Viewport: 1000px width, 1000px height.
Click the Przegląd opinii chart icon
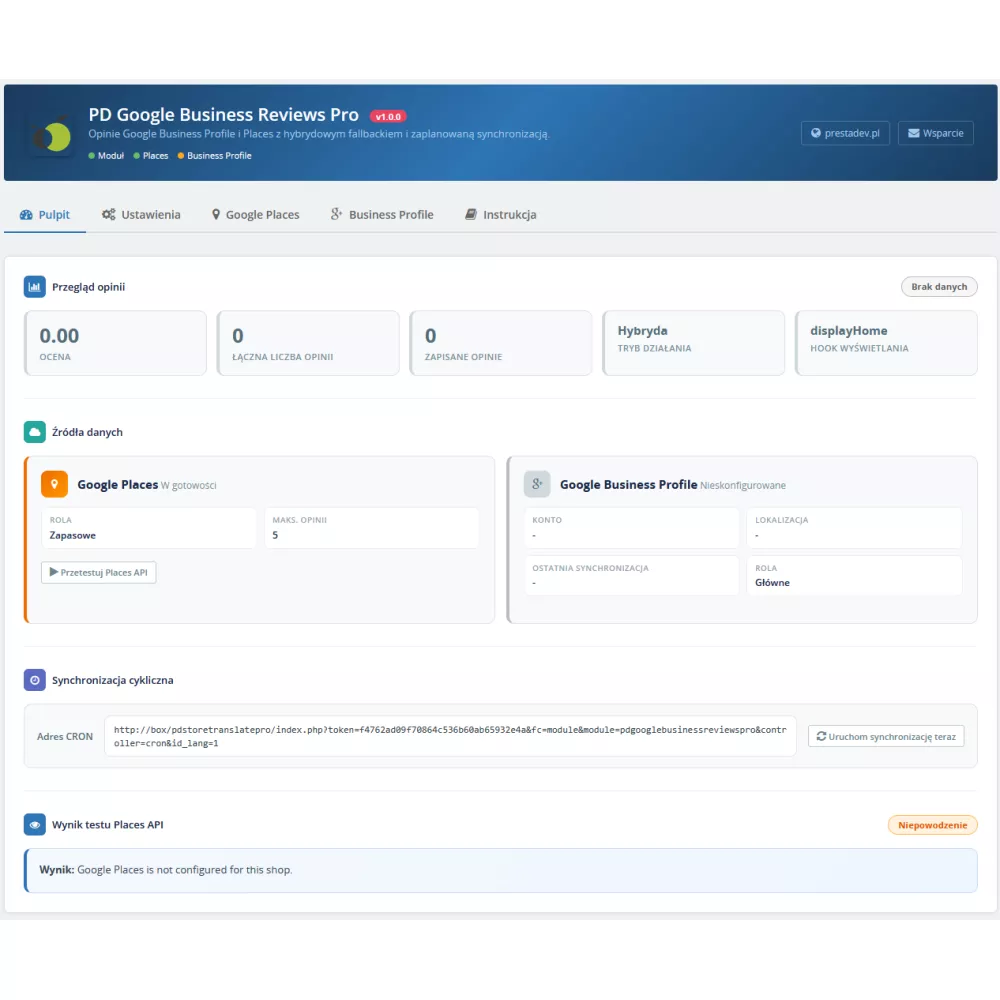(x=34, y=287)
